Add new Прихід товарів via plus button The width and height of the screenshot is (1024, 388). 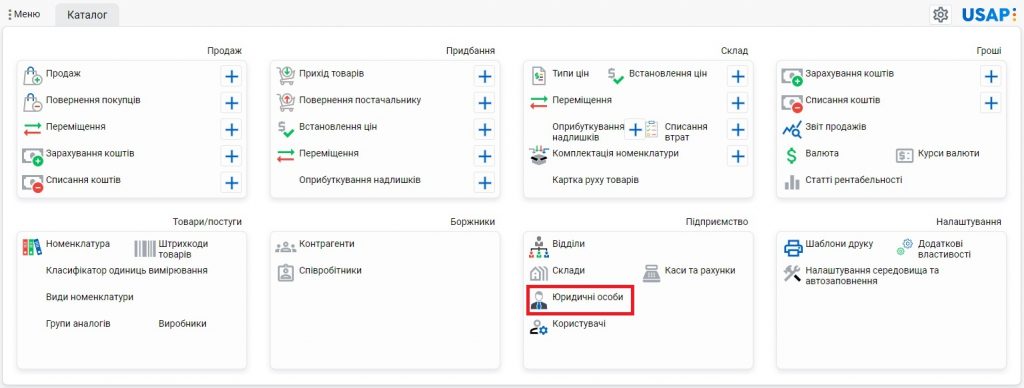coord(485,77)
